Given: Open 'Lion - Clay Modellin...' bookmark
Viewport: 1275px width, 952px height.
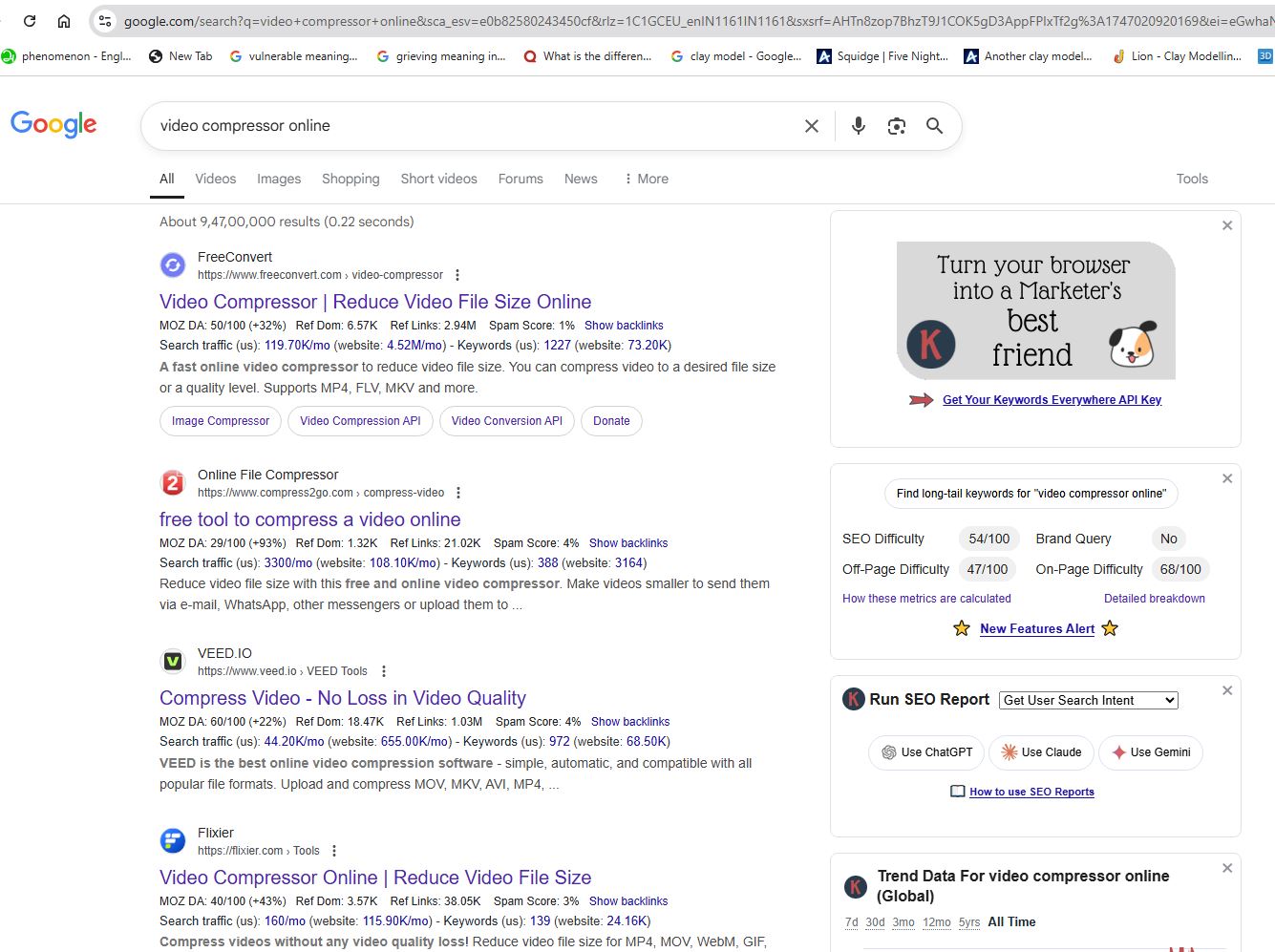Looking at the screenshot, I should [1177, 56].
